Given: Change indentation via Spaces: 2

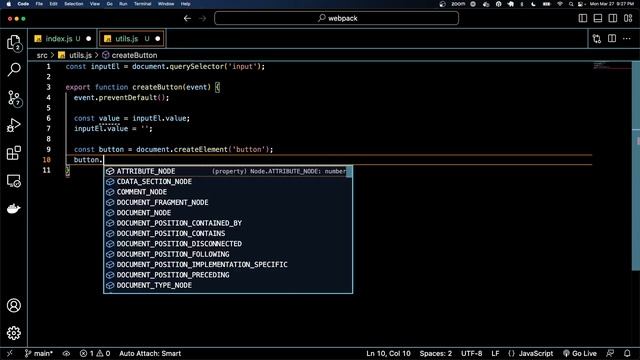Looking at the screenshot, I should pyautogui.click(x=436, y=353).
